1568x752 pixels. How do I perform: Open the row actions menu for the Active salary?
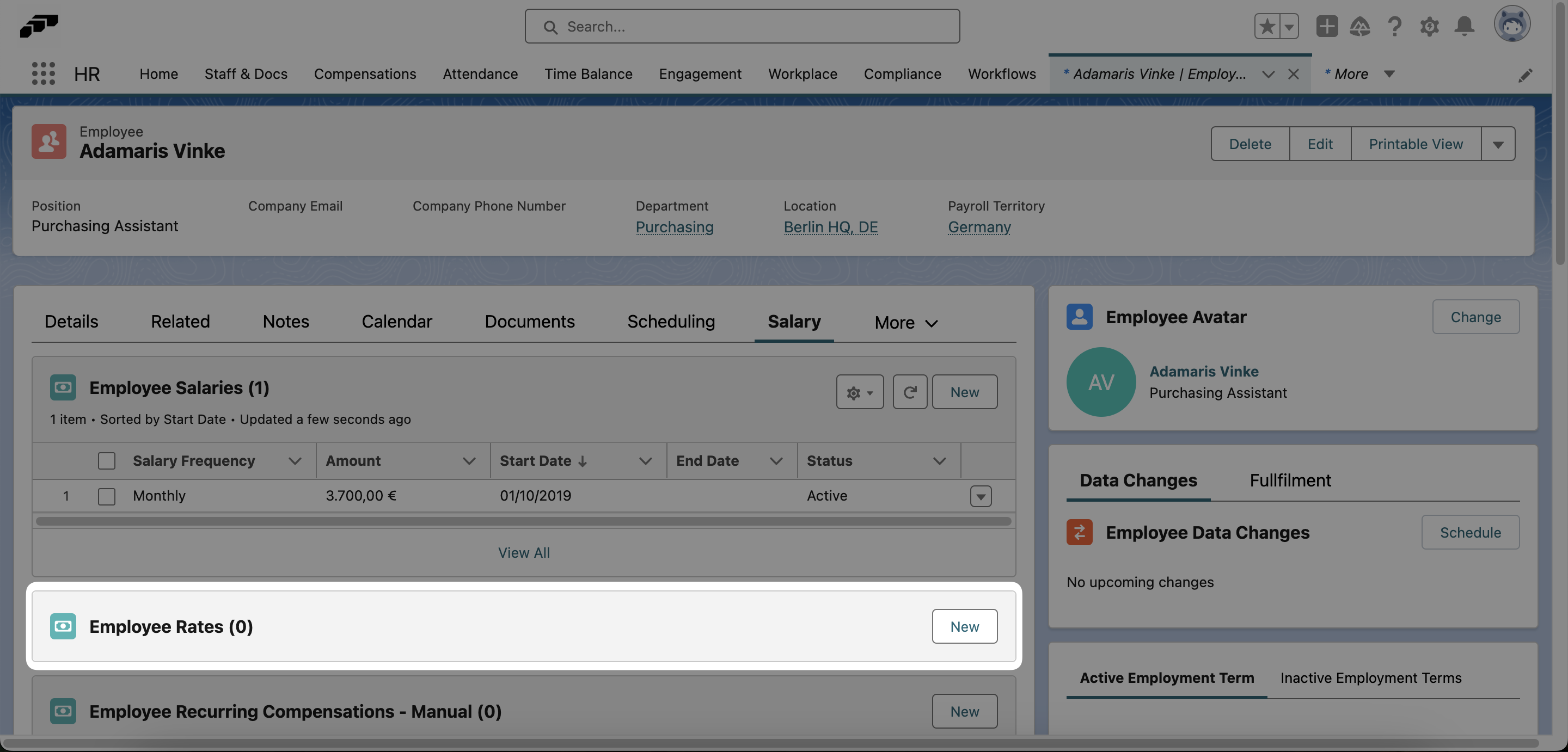(980, 495)
